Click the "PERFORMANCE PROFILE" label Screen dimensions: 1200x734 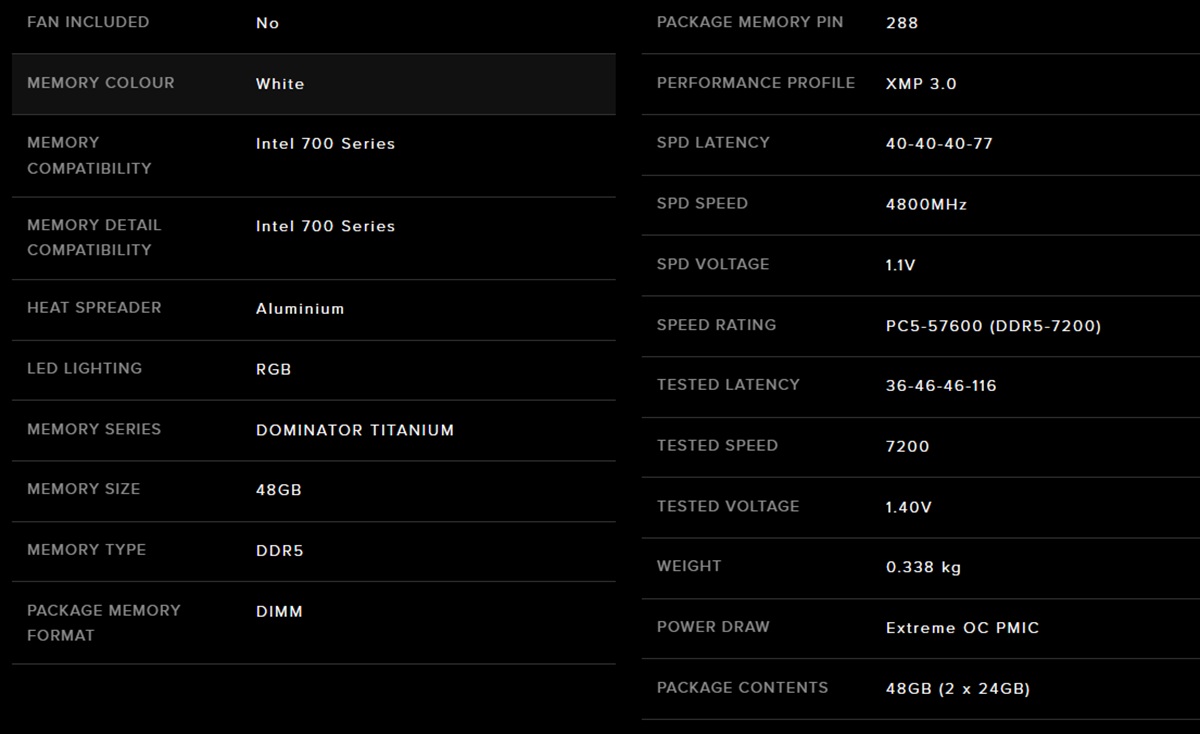point(756,83)
